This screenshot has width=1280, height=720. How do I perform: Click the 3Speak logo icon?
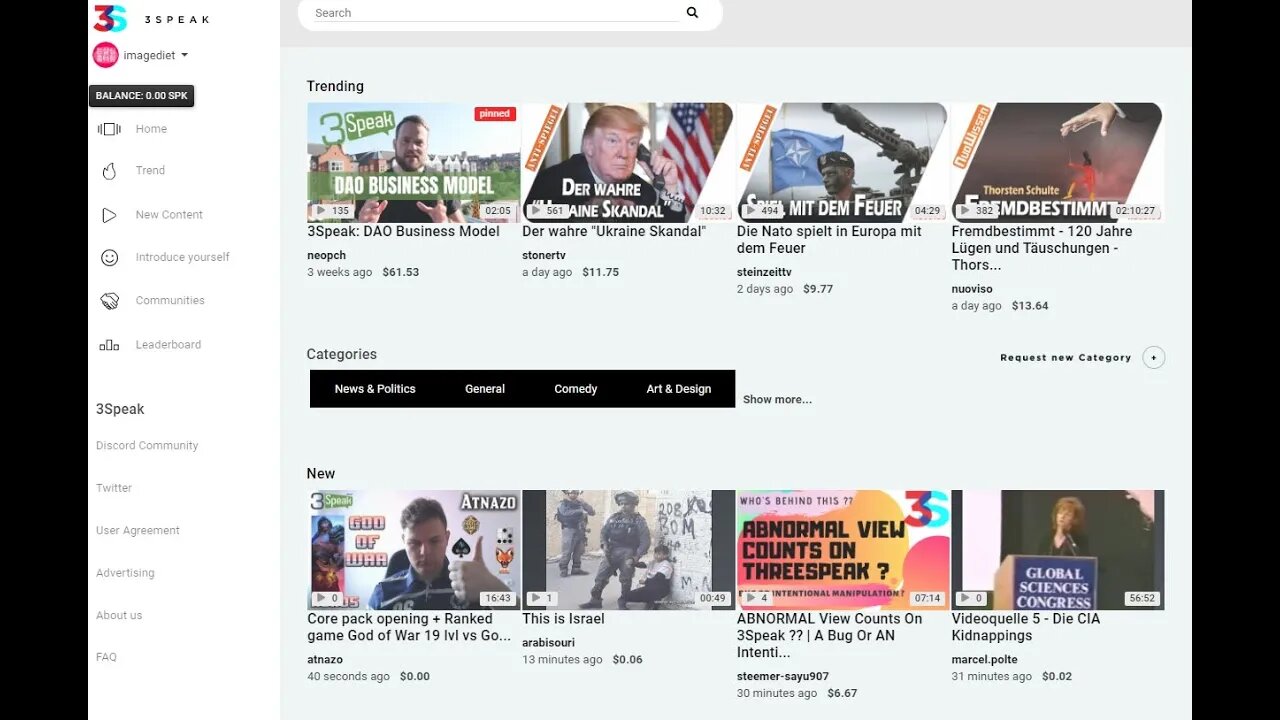(110, 18)
